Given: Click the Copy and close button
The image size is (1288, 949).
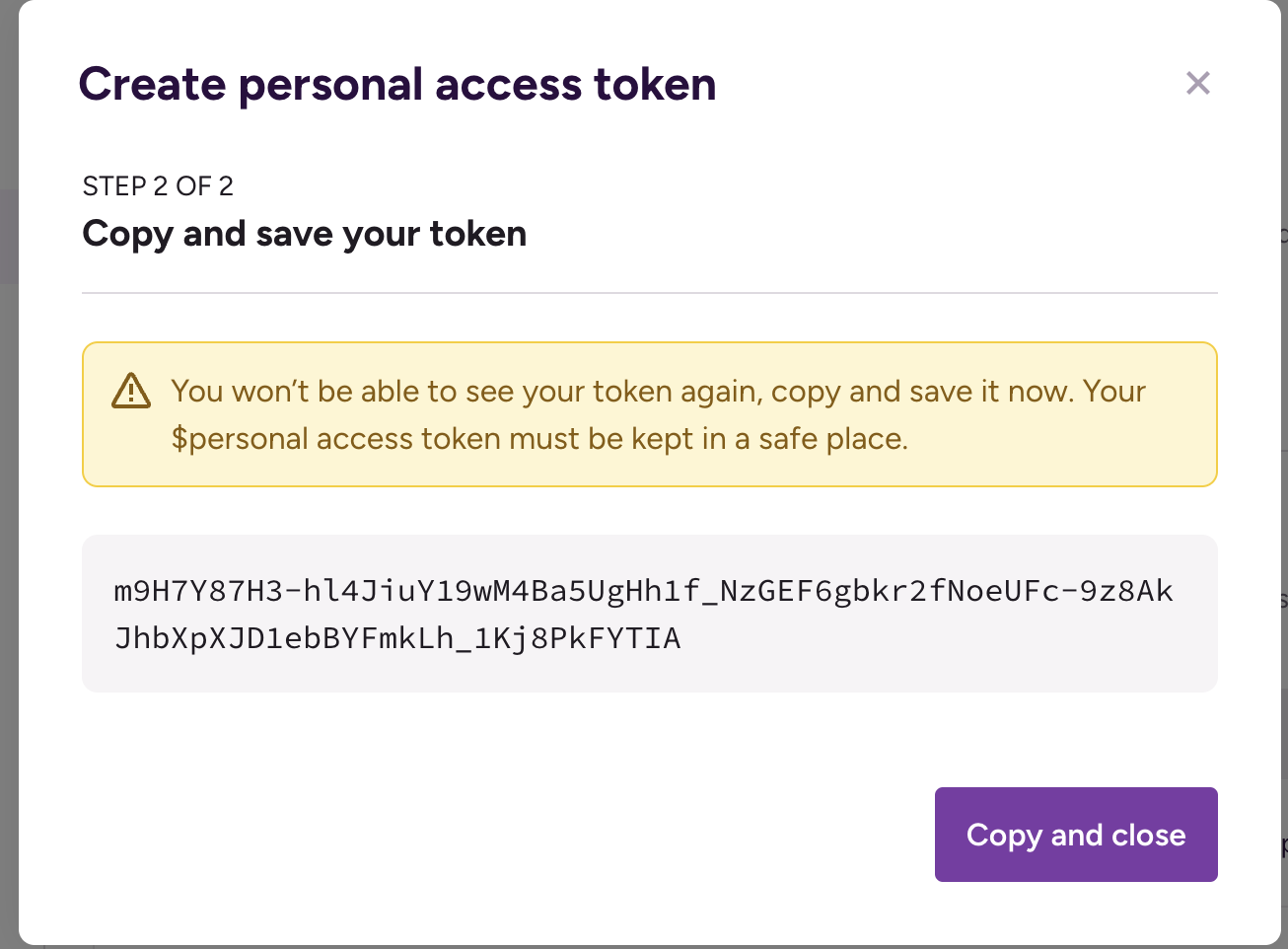Looking at the screenshot, I should point(1075,835).
